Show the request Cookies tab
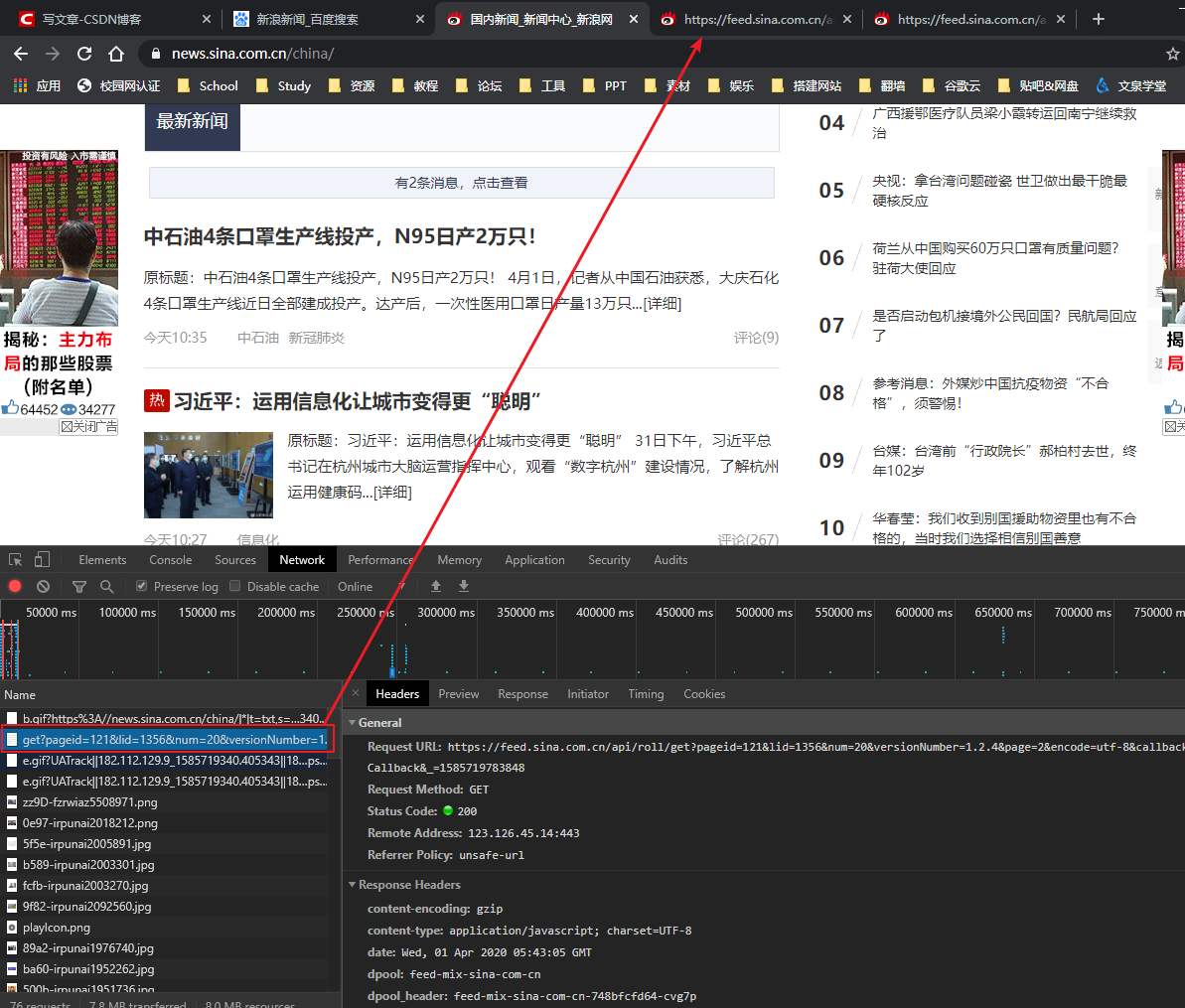The height and width of the screenshot is (1008, 1185). click(x=703, y=693)
